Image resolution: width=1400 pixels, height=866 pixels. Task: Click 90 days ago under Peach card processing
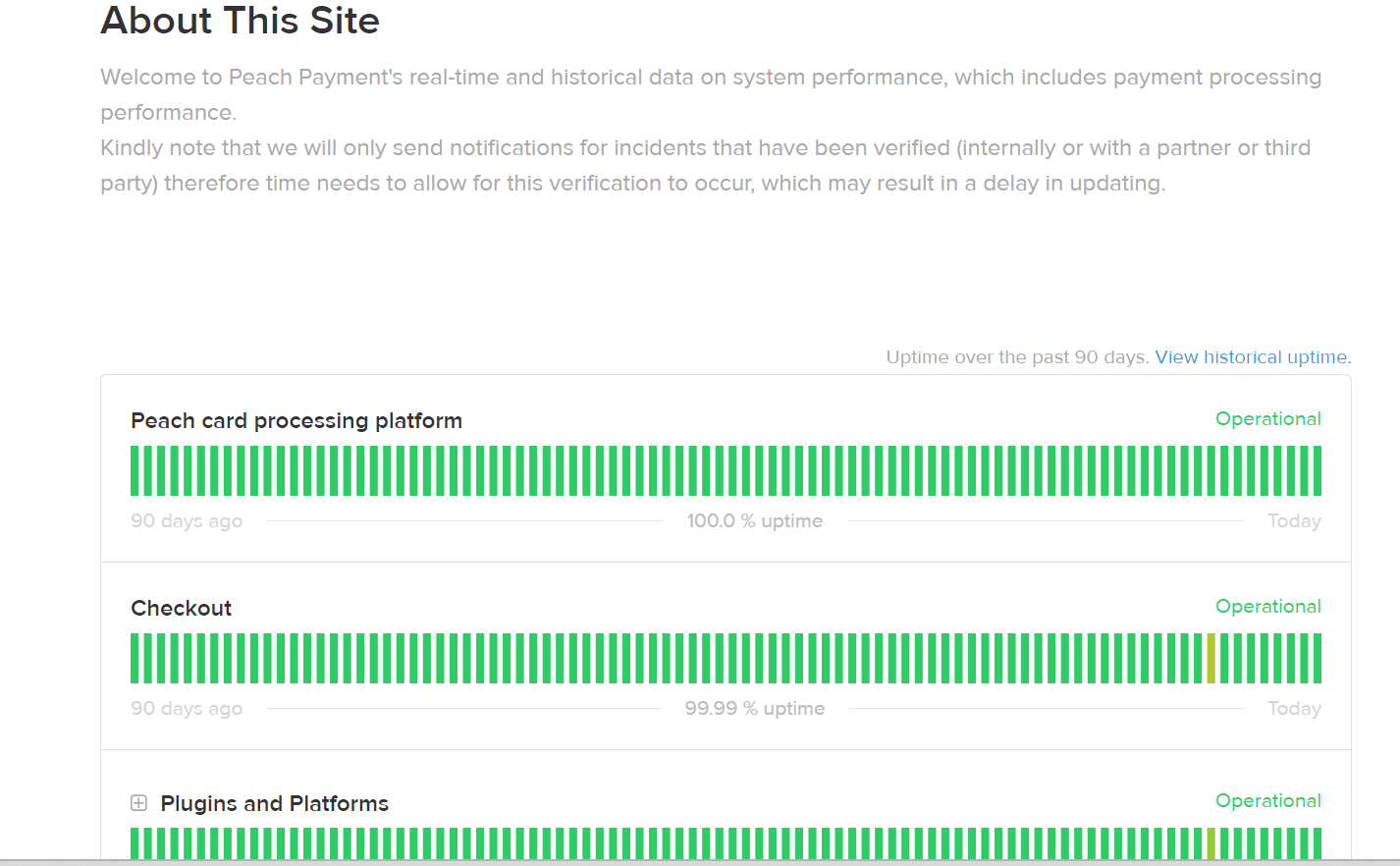tap(187, 521)
